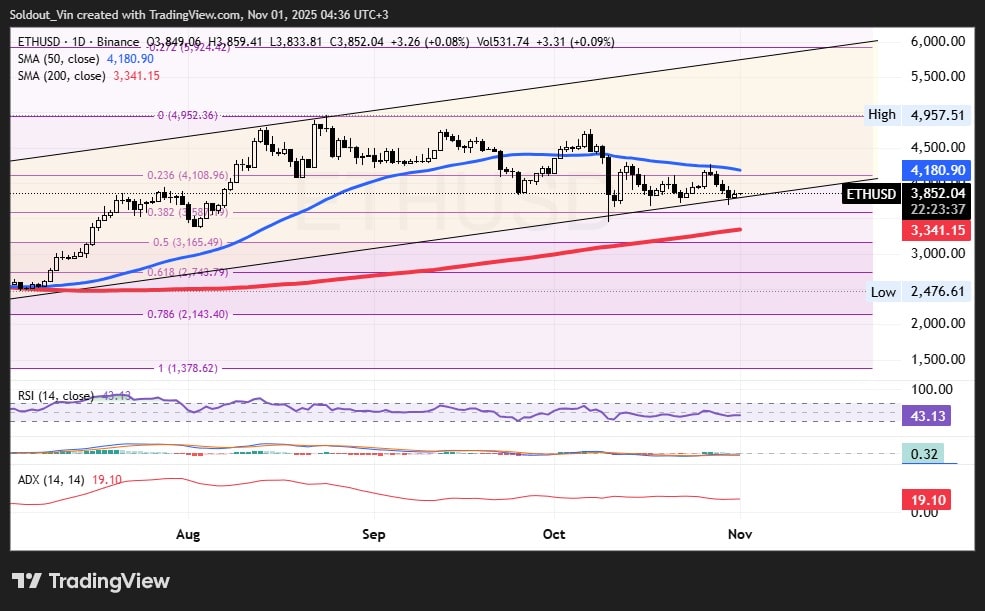This screenshot has height=611, width=985.
Task: Click the TradingView logo icon
Action: [26, 581]
